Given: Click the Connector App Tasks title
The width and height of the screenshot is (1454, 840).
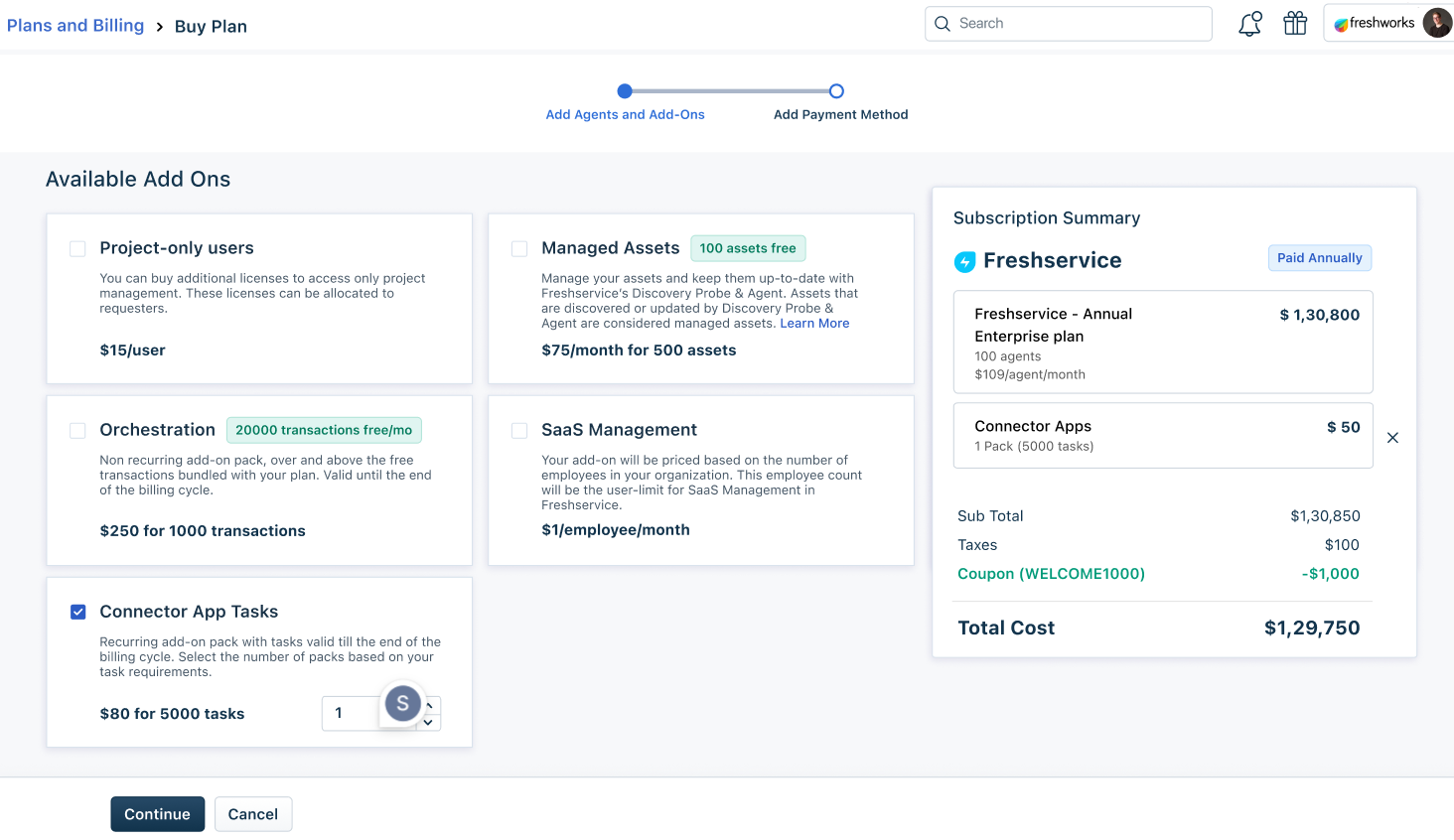Looking at the screenshot, I should point(189,612).
